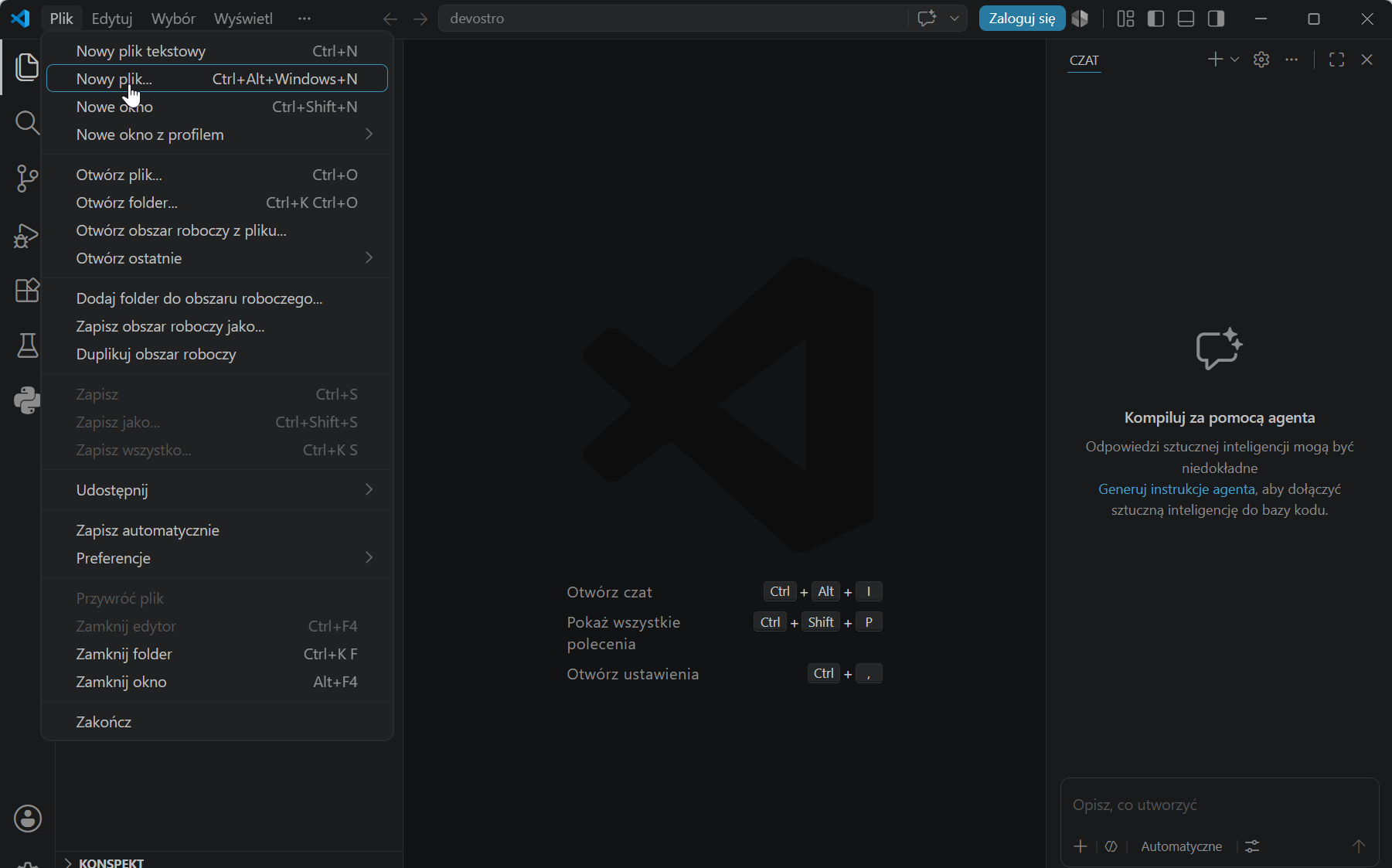Follow the Generuj instrukcje agenta link
Screen dimensions: 1392x868
[x=1176, y=489]
